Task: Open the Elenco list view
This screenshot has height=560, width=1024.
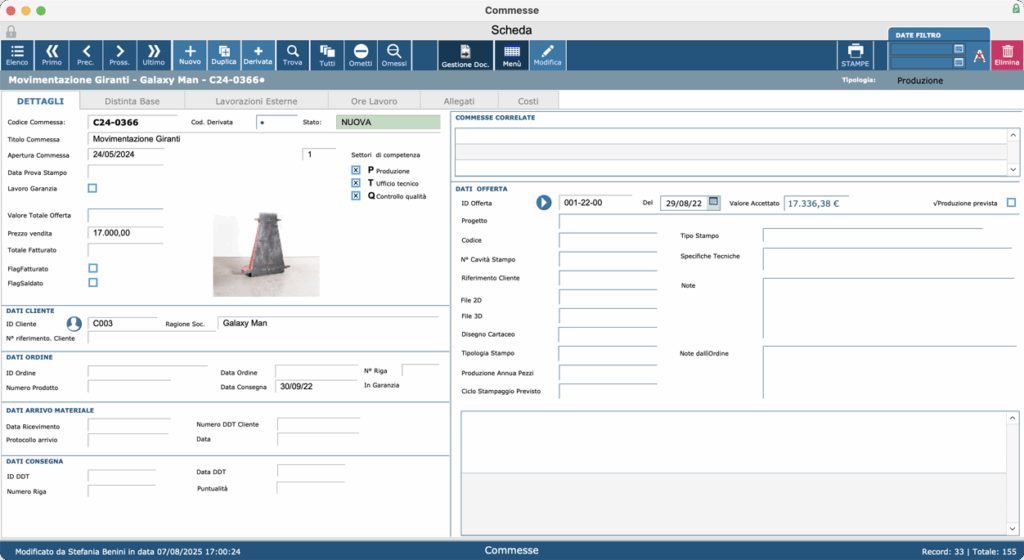Action: (17, 55)
